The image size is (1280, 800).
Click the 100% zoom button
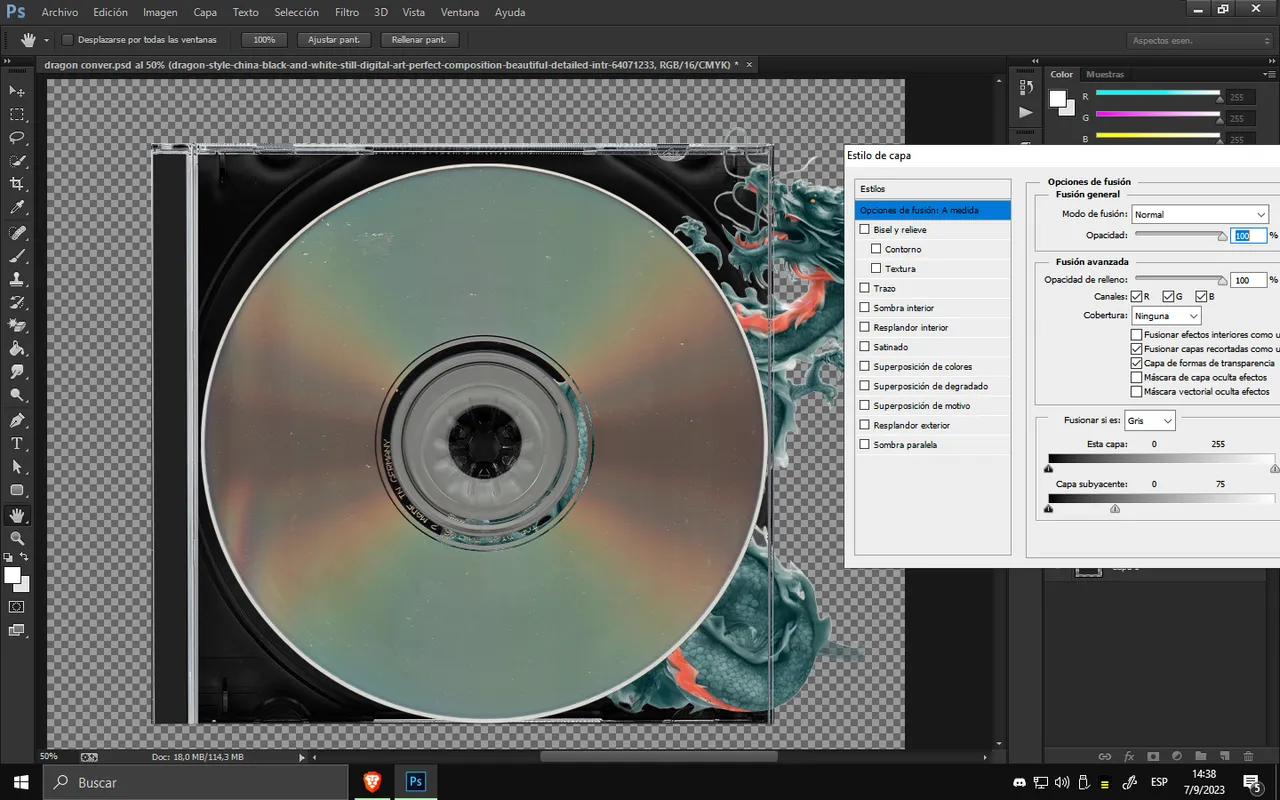(264, 40)
